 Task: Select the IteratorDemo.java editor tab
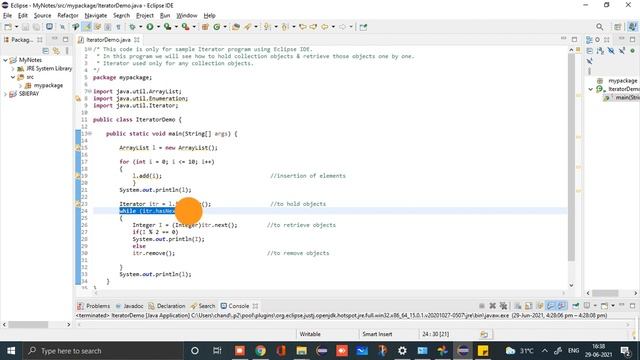(108, 40)
